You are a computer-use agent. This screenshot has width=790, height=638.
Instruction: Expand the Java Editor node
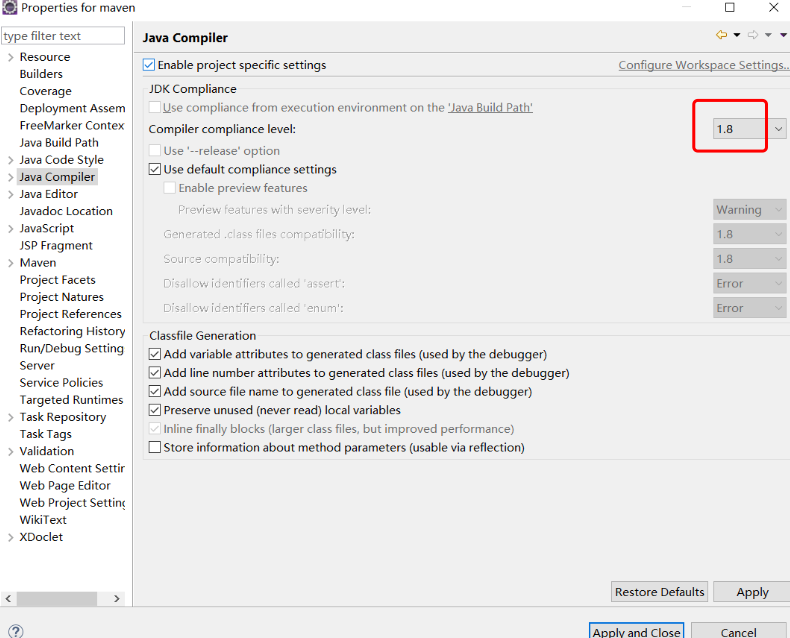11,195
